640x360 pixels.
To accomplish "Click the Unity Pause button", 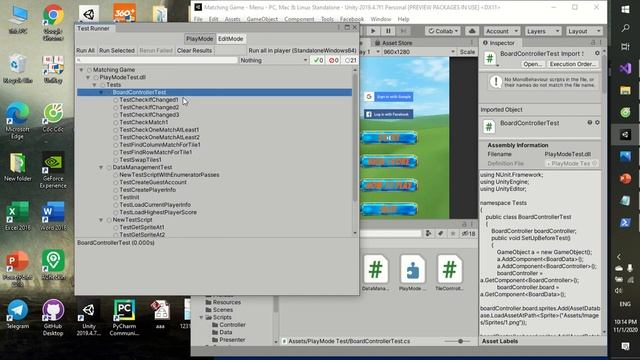I will (x=388, y=31).
